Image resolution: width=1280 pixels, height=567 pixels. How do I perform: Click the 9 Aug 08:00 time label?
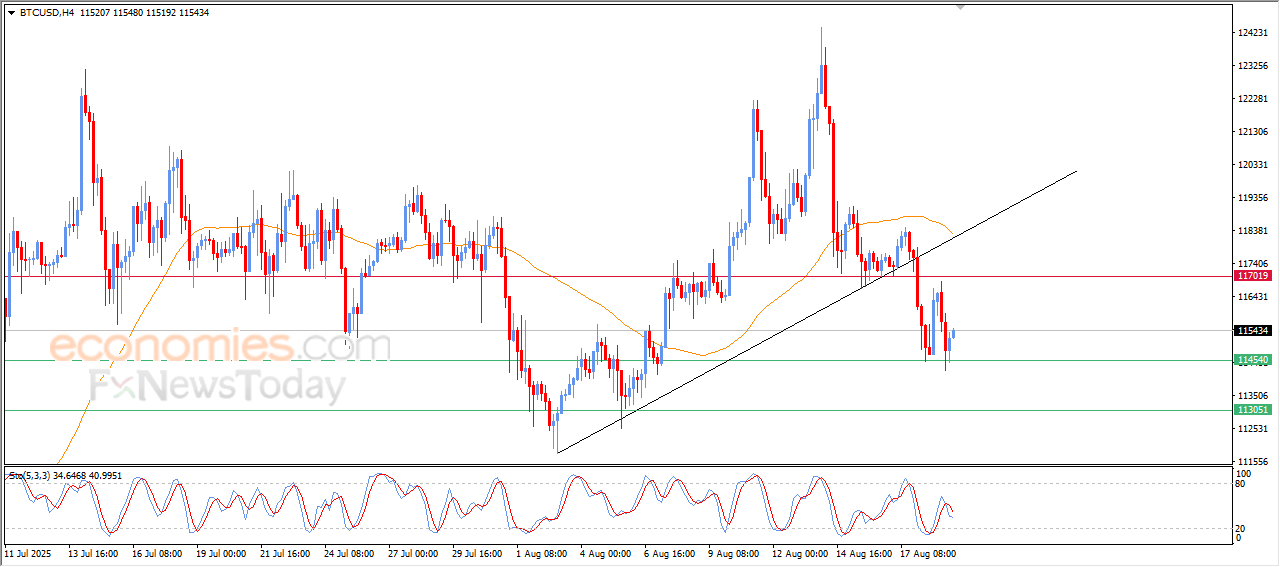pos(733,552)
